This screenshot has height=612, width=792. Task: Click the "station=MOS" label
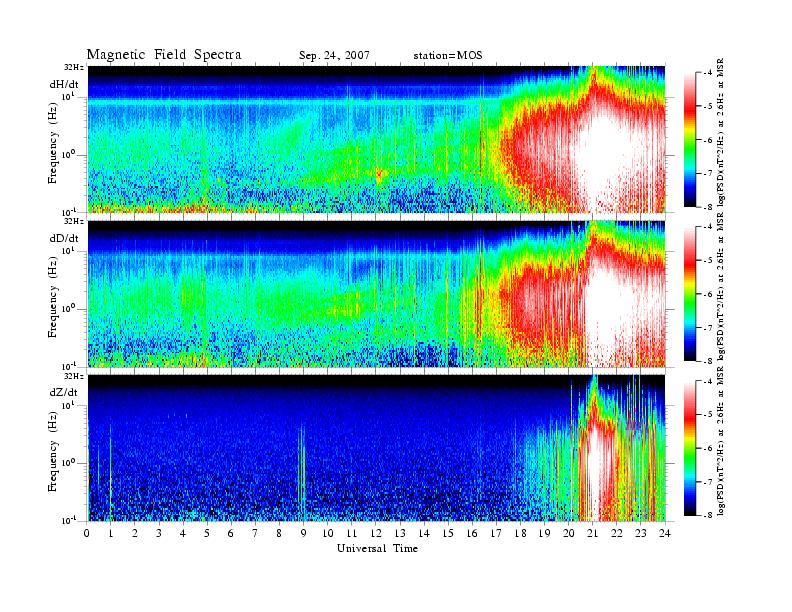(x=448, y=56)
